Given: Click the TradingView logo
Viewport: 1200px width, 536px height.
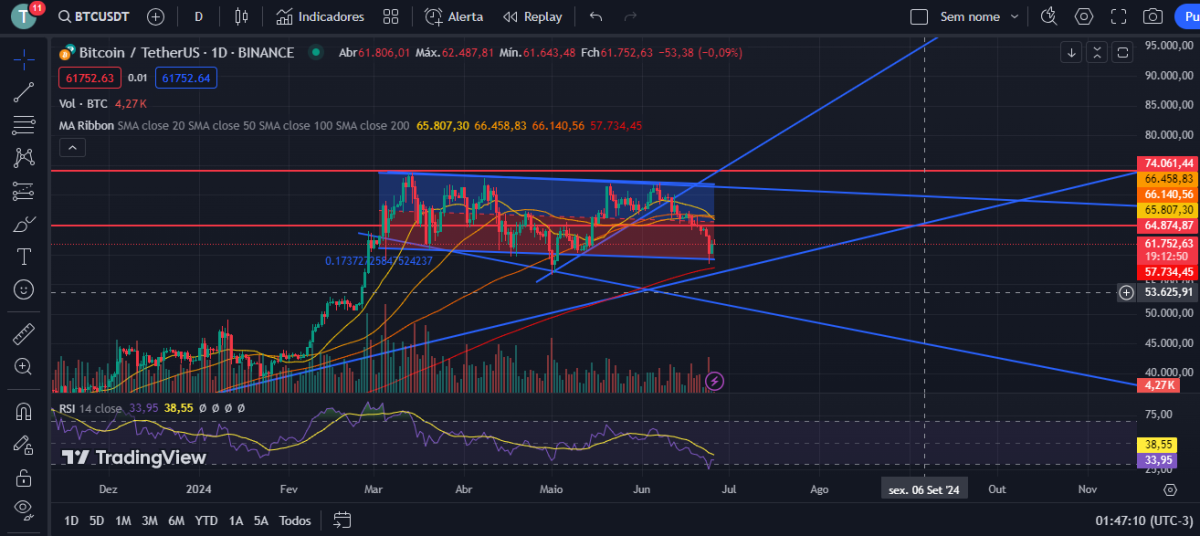Looking at the screenshot, I should pos(134,458).
